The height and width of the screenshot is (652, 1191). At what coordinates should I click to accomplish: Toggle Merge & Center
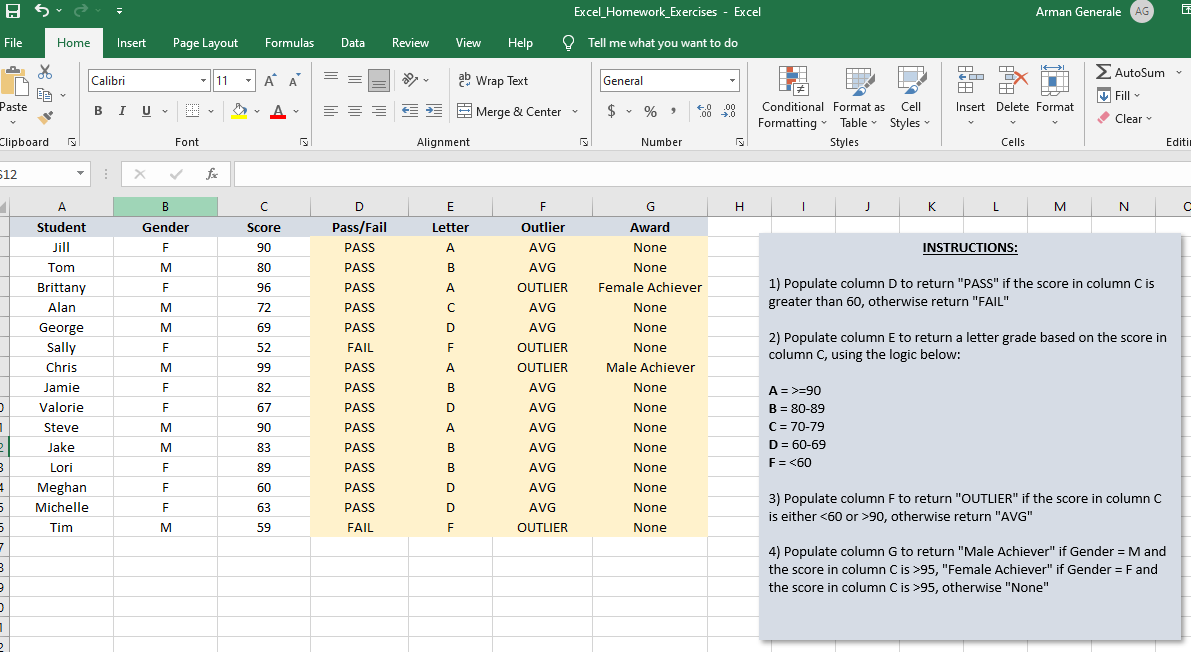click(509, 111)
